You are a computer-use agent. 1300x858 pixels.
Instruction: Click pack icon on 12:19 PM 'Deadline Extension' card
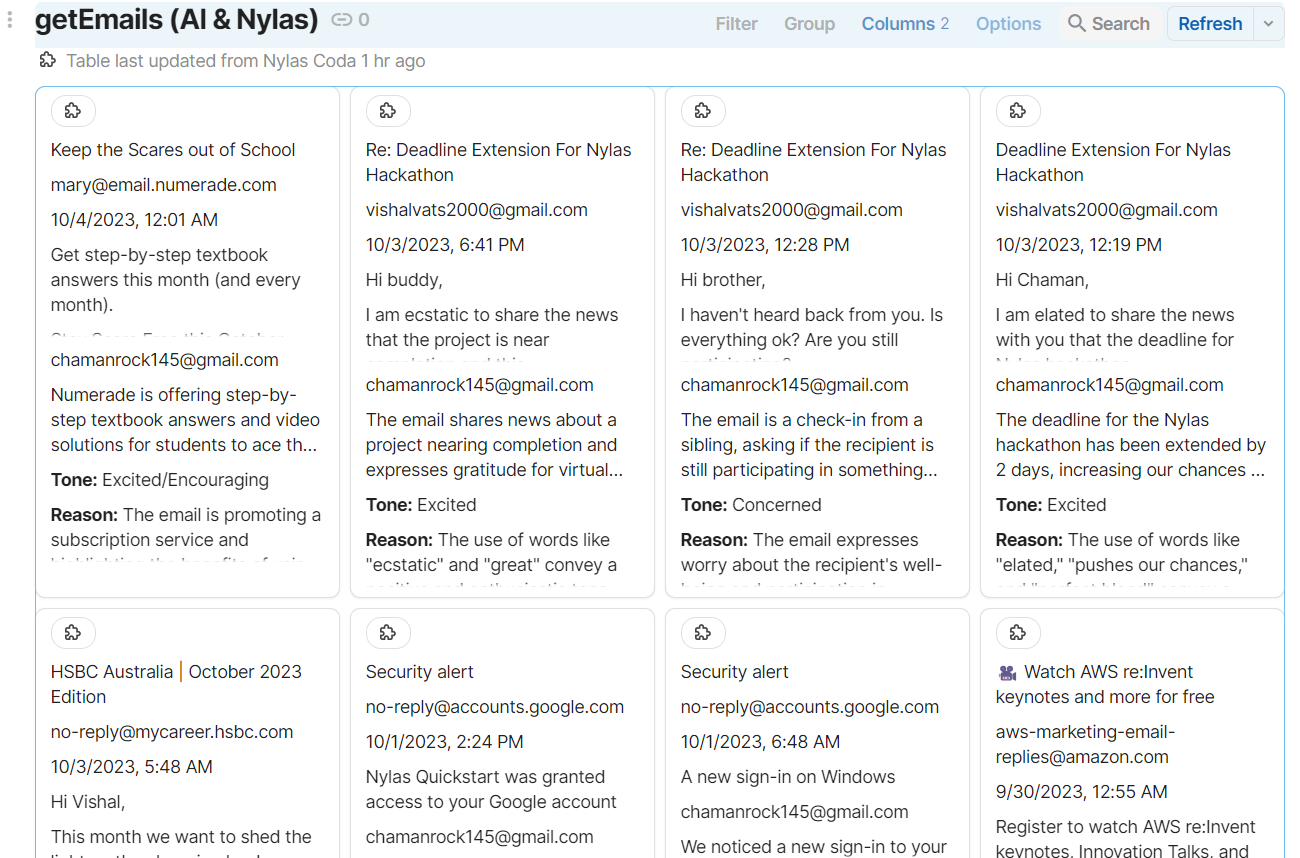pyautogui.click(x=1018, y=111)
